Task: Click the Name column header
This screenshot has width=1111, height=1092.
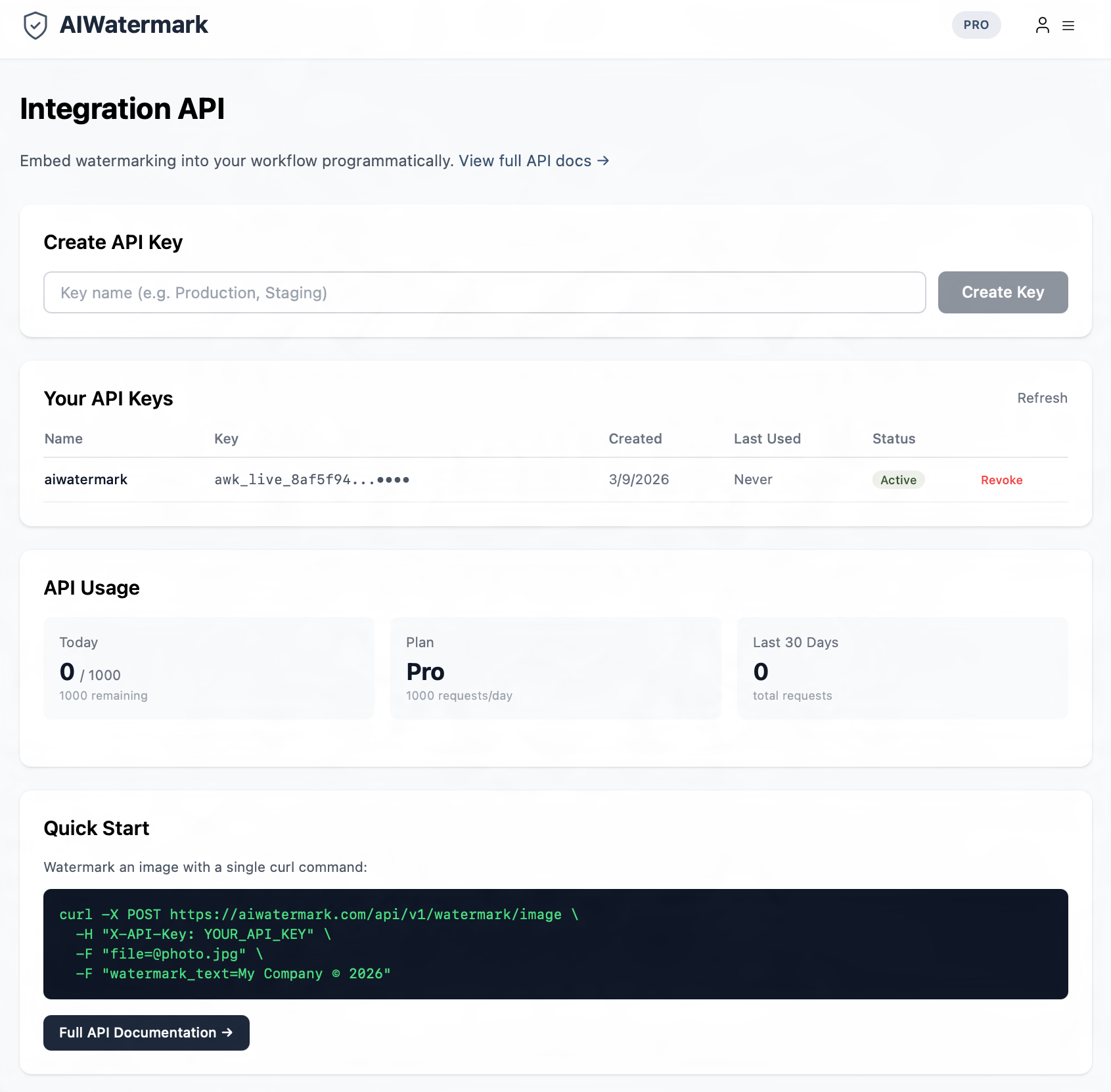Action: coord(64,439)
